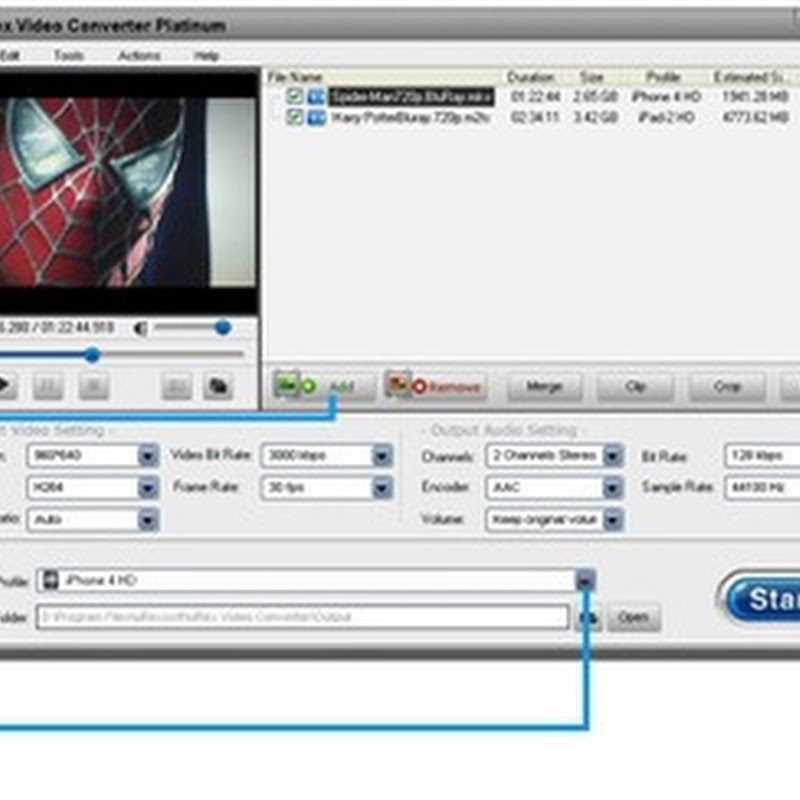The width and height of the screenshot is (800, 800).
Task: Click the playback seek slider handle
Action: pyautogui.click(x=92, y=355)
